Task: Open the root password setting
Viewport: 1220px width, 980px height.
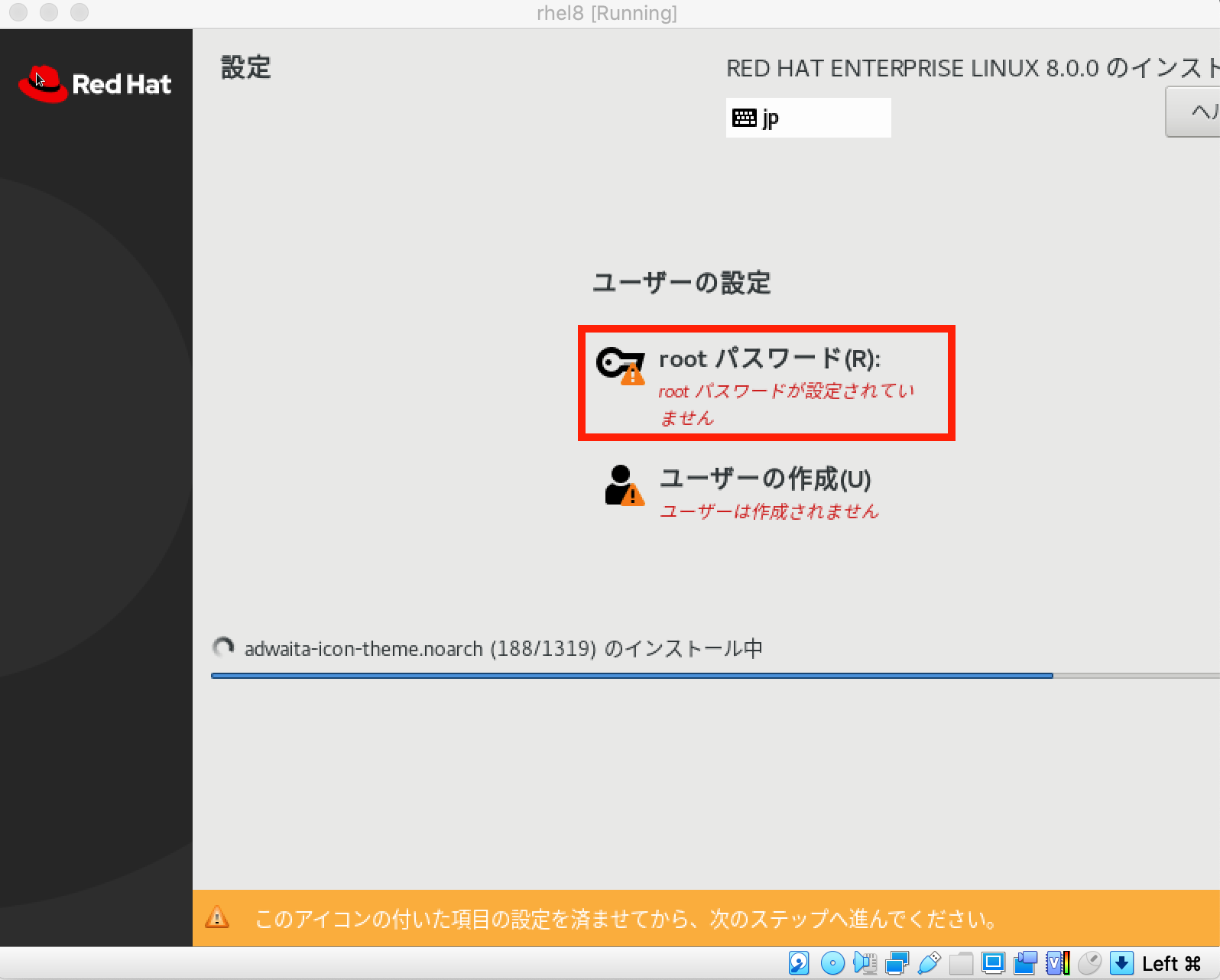Action: point(767,383)
